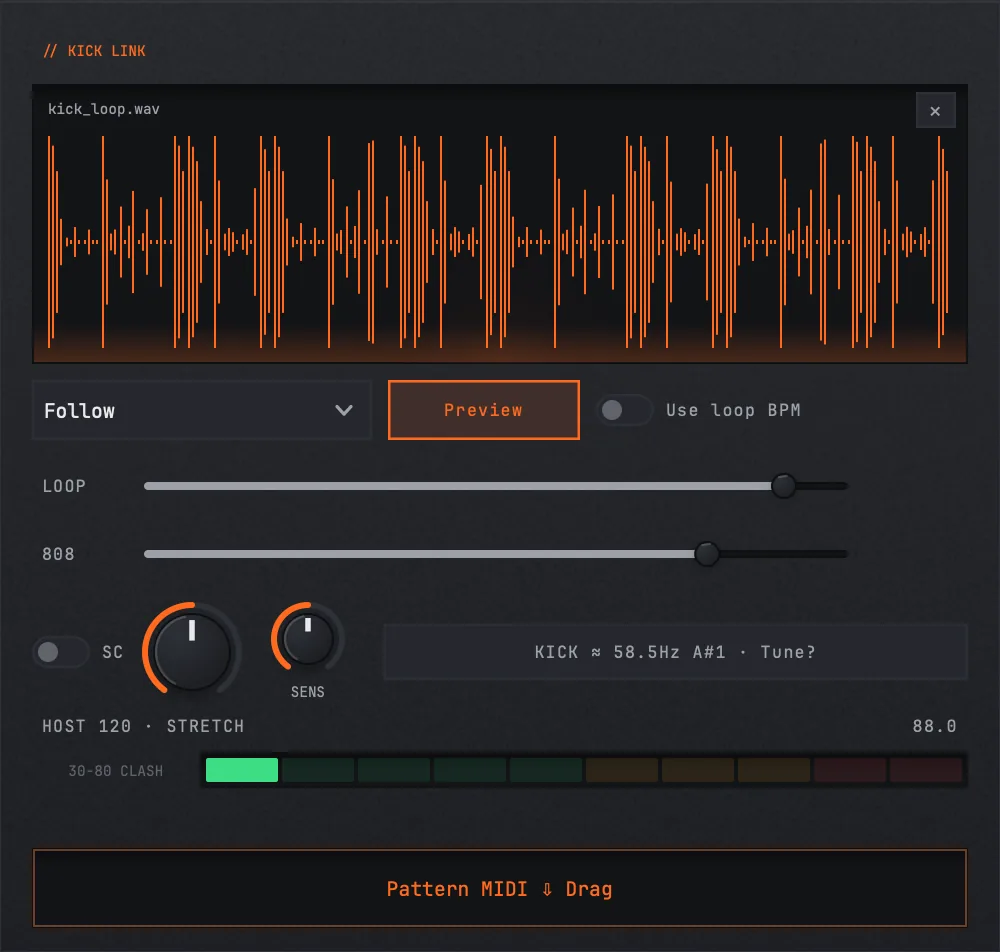This screenshot has height=952, width=1000.
Task: Click the 808 slider label
Action: 58,553
